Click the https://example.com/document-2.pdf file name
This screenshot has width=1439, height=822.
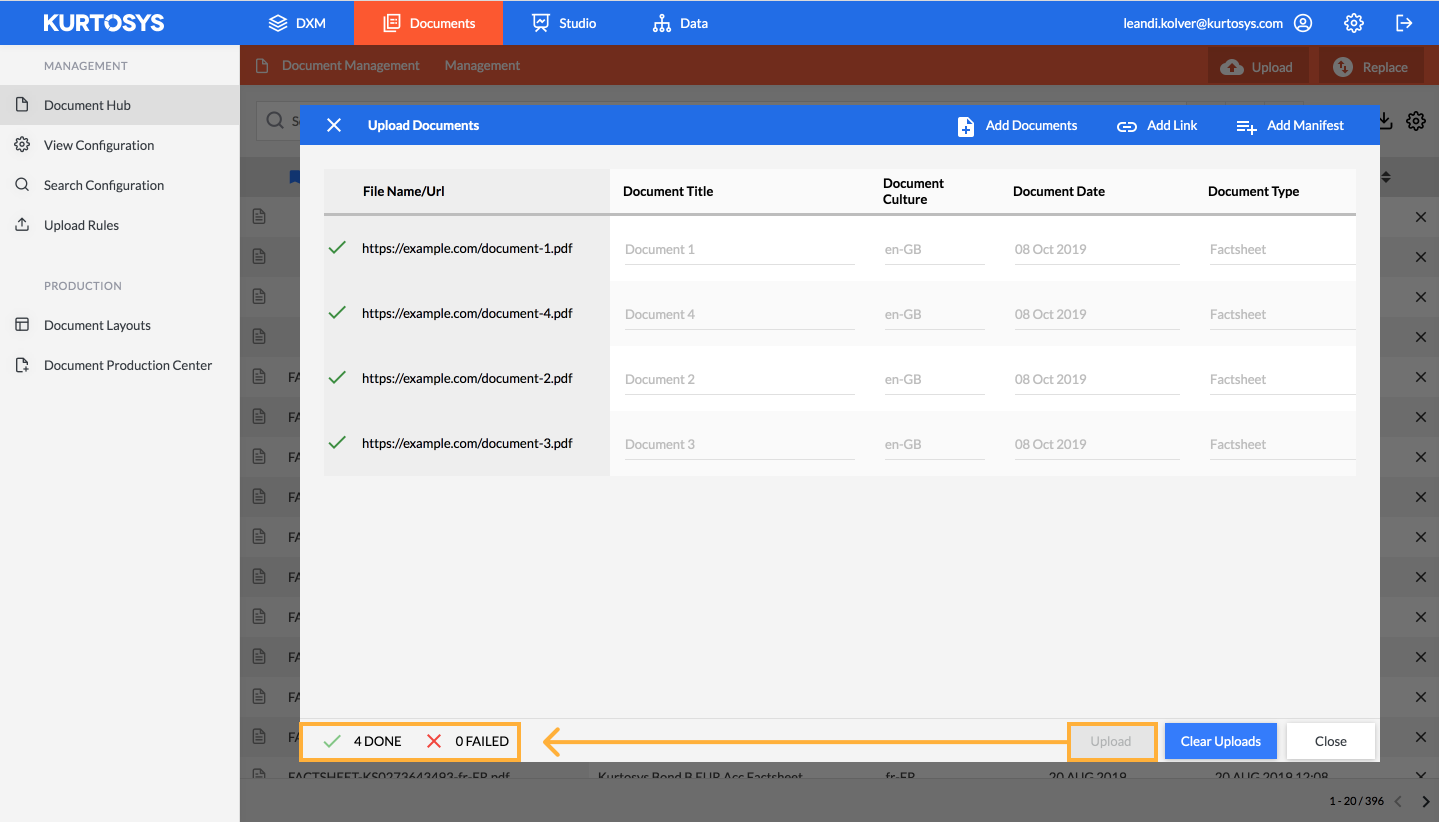coord(467,378)
